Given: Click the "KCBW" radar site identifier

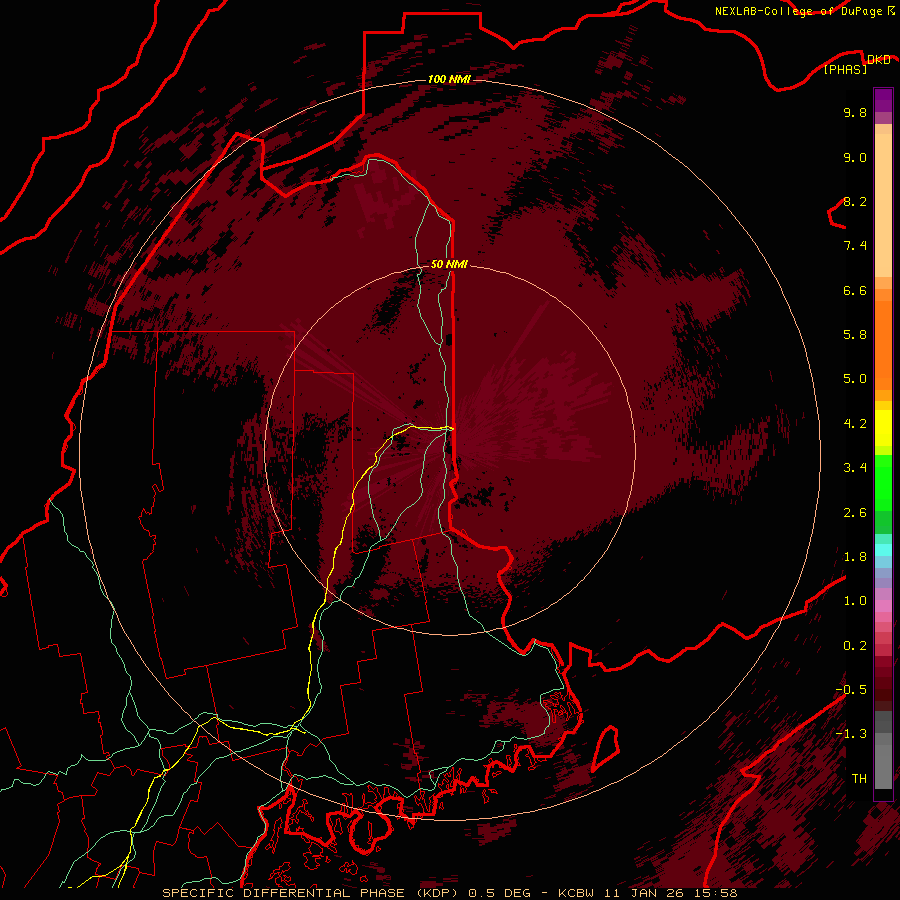Looking at the screenshot, I should pos(576,893).
